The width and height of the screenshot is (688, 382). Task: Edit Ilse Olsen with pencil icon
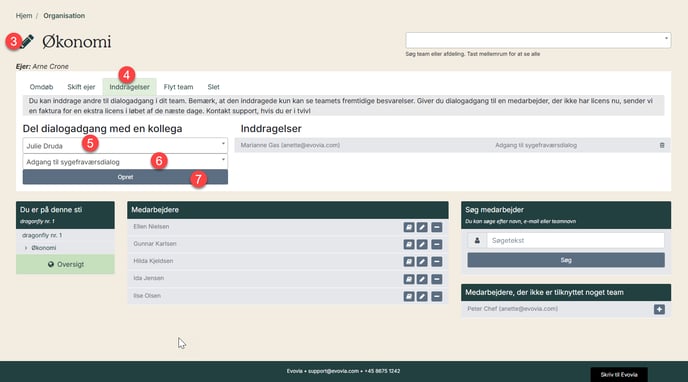(x=422, y=296)
